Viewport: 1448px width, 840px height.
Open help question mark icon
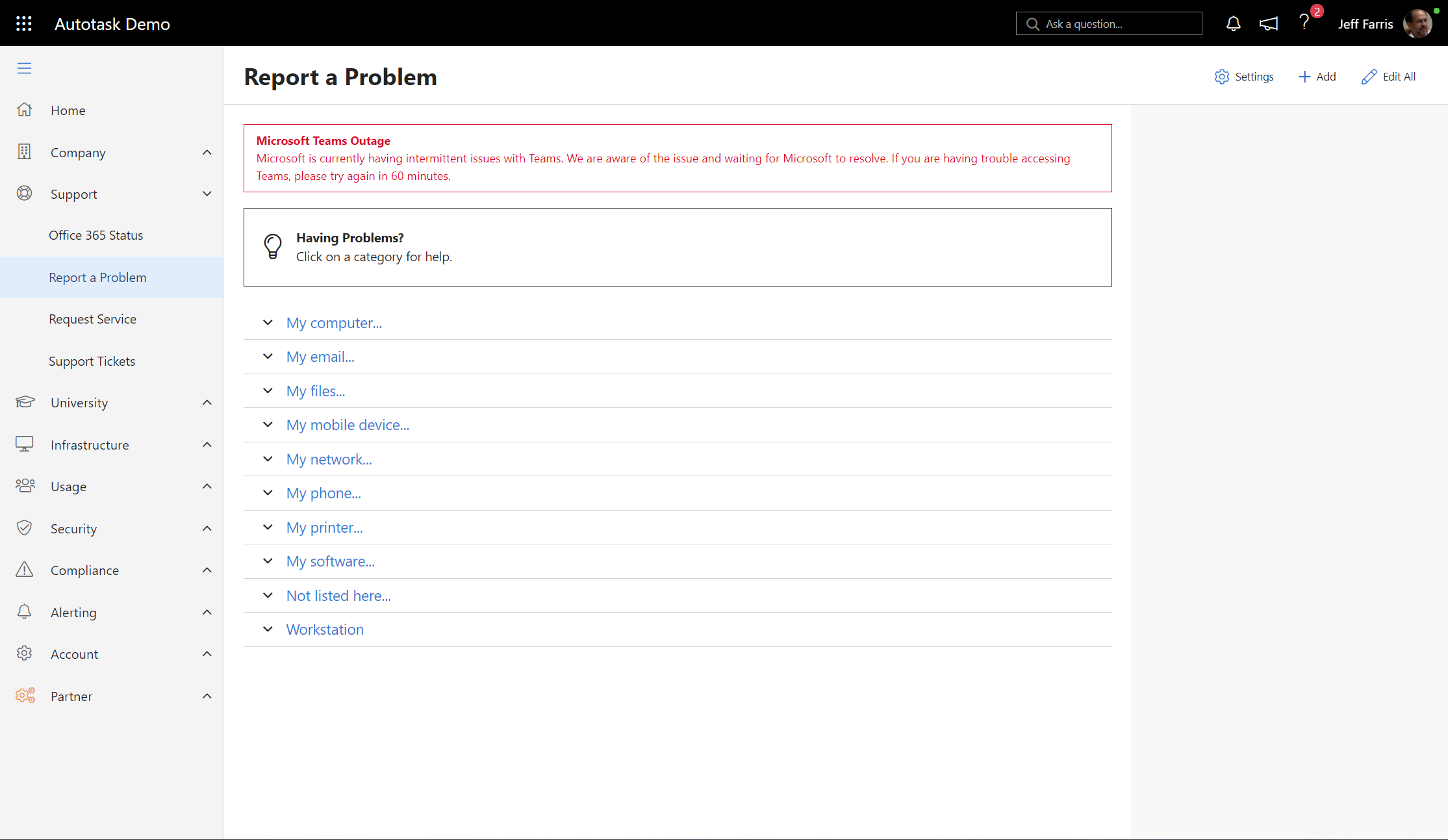(1304, 23)
